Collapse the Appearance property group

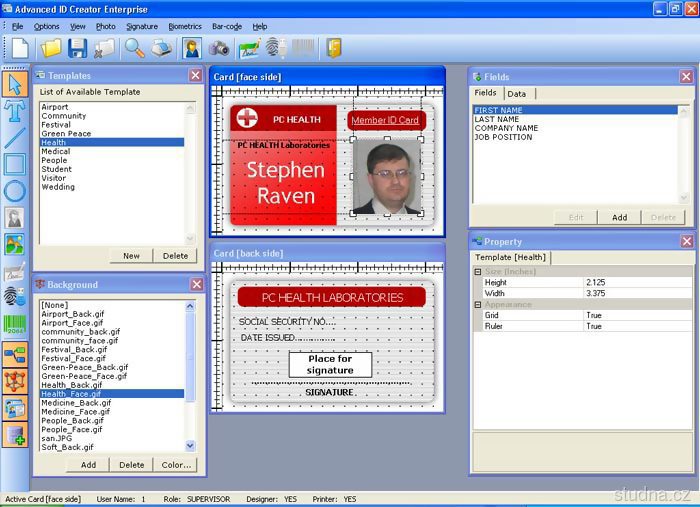(478, 304)
